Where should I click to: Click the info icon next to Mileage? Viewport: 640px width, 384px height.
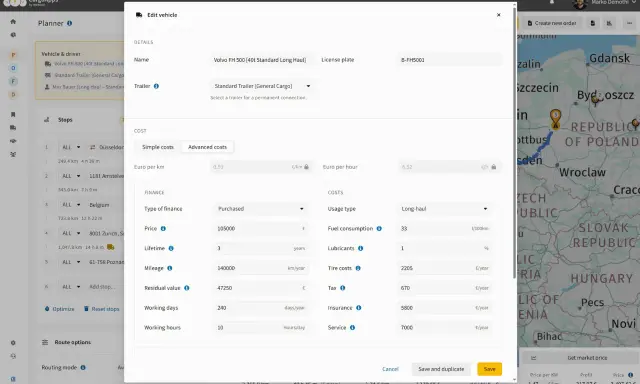(x=170, y=268)
